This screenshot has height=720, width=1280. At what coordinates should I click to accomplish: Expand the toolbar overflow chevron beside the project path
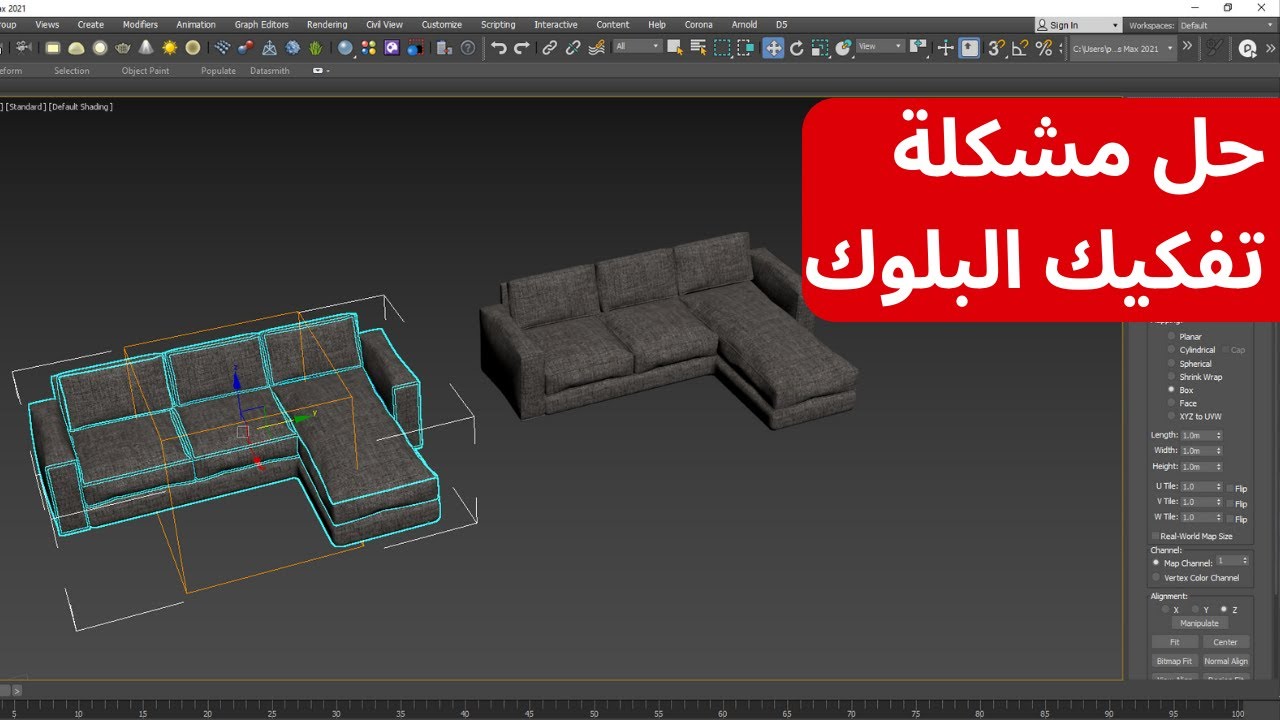click(x=1187, y=46)
